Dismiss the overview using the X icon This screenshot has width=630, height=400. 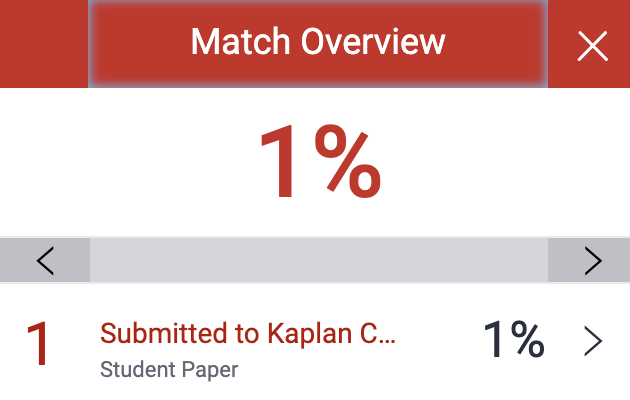click(592, 45)
